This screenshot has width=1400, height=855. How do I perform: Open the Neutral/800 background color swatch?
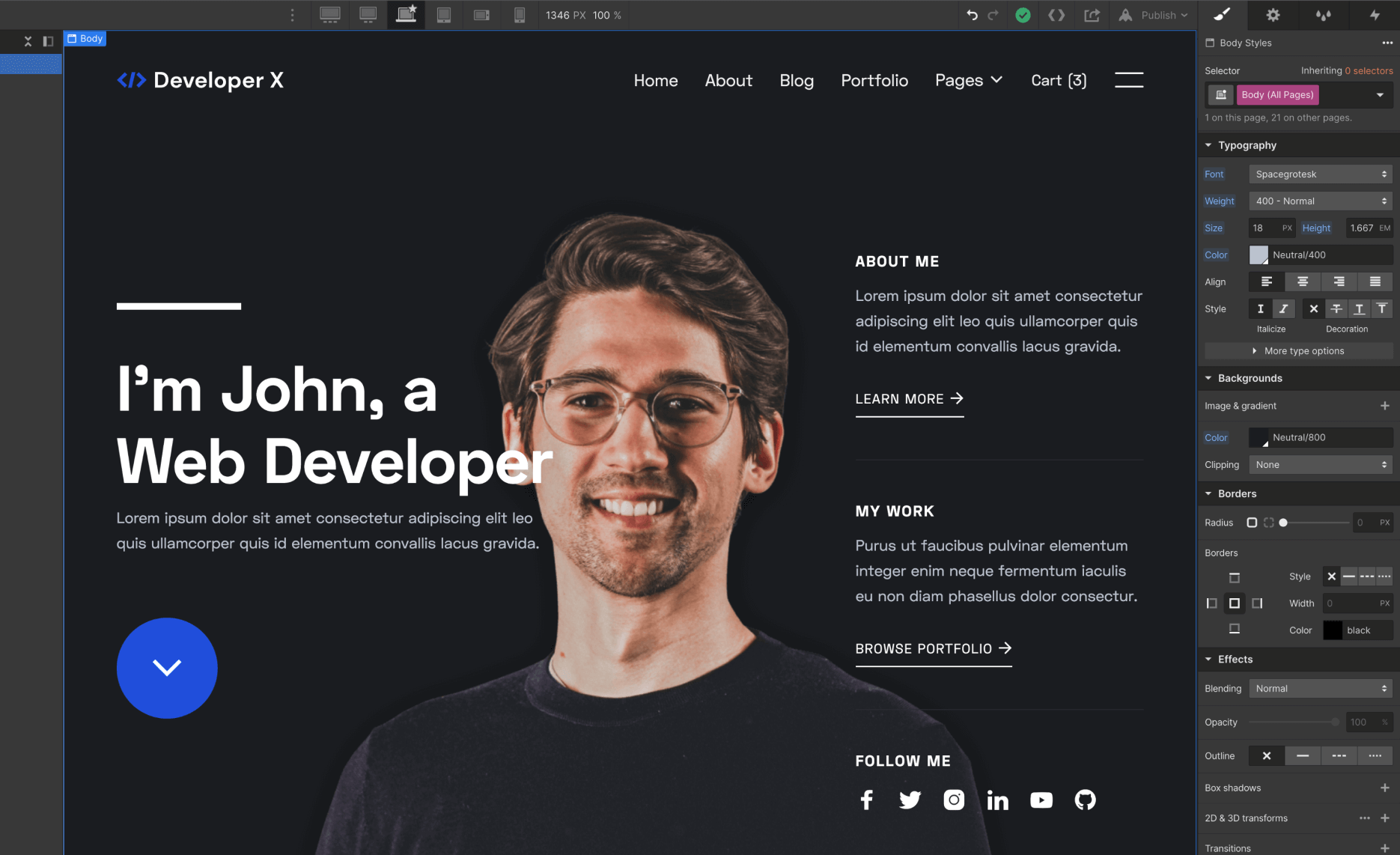pyautogui.click(x=1261, y=437)
